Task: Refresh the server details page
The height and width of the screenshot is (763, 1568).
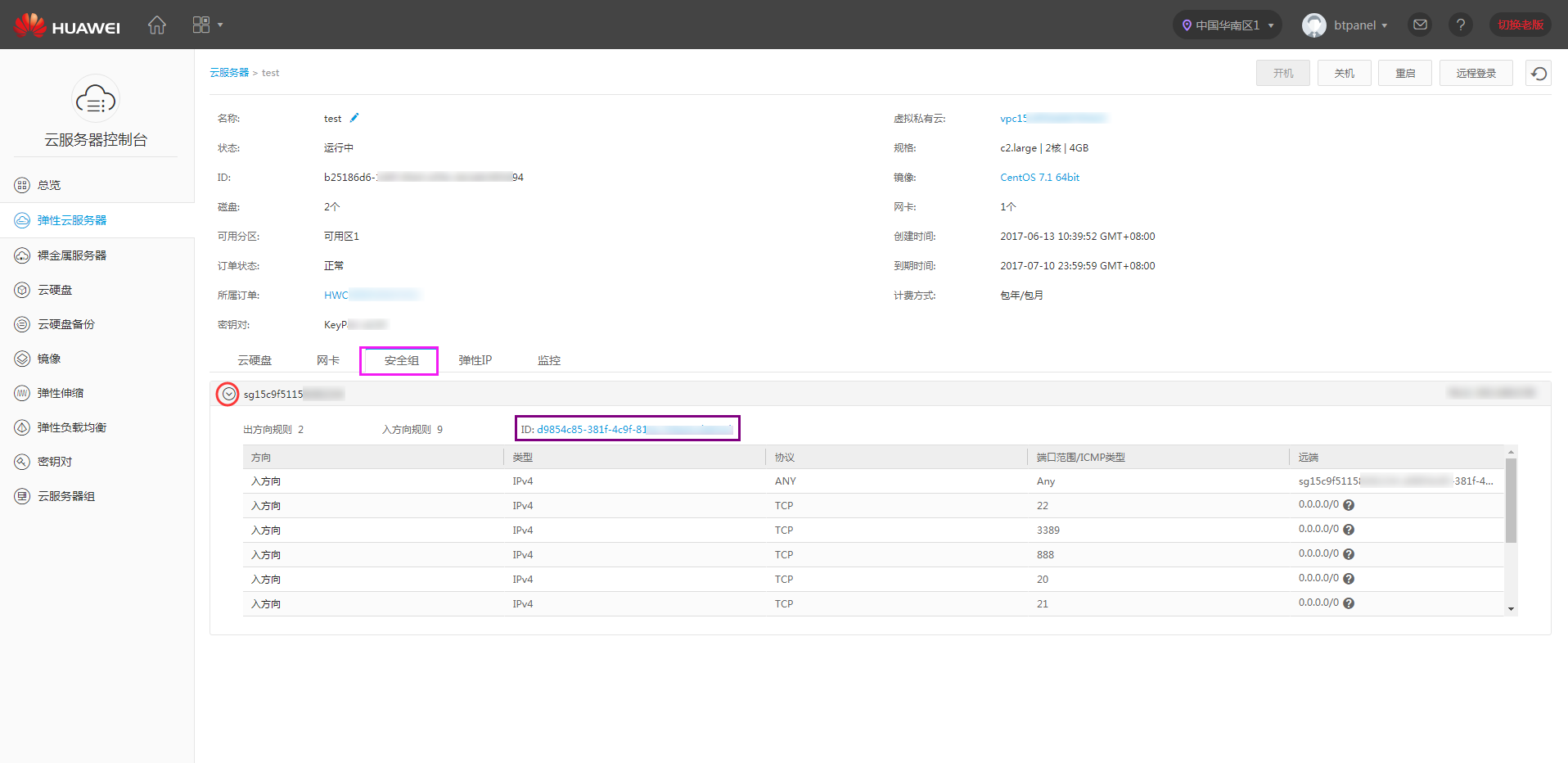Action: click(1539, 74)
